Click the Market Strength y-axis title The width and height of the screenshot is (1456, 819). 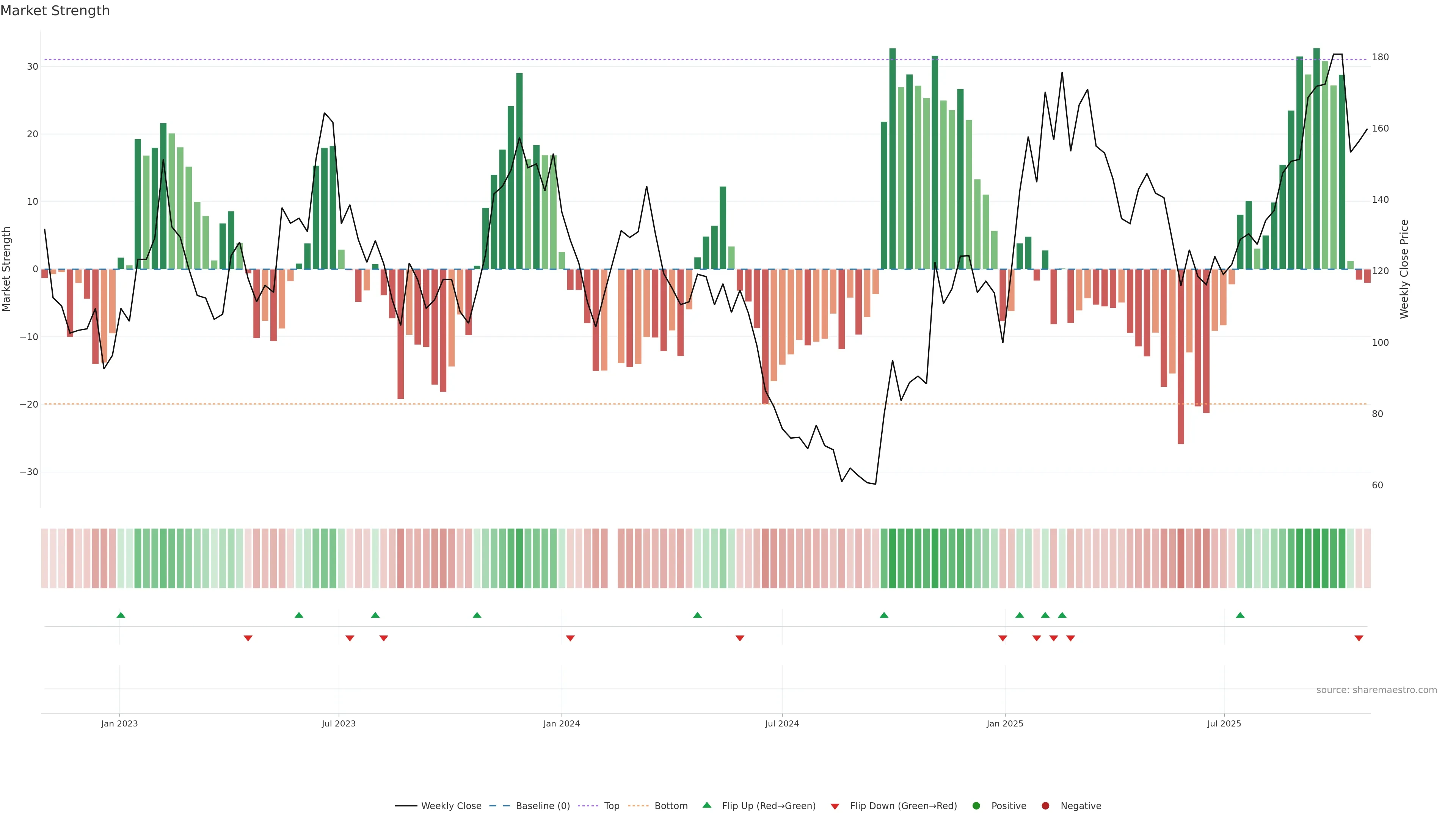point(7,269)
